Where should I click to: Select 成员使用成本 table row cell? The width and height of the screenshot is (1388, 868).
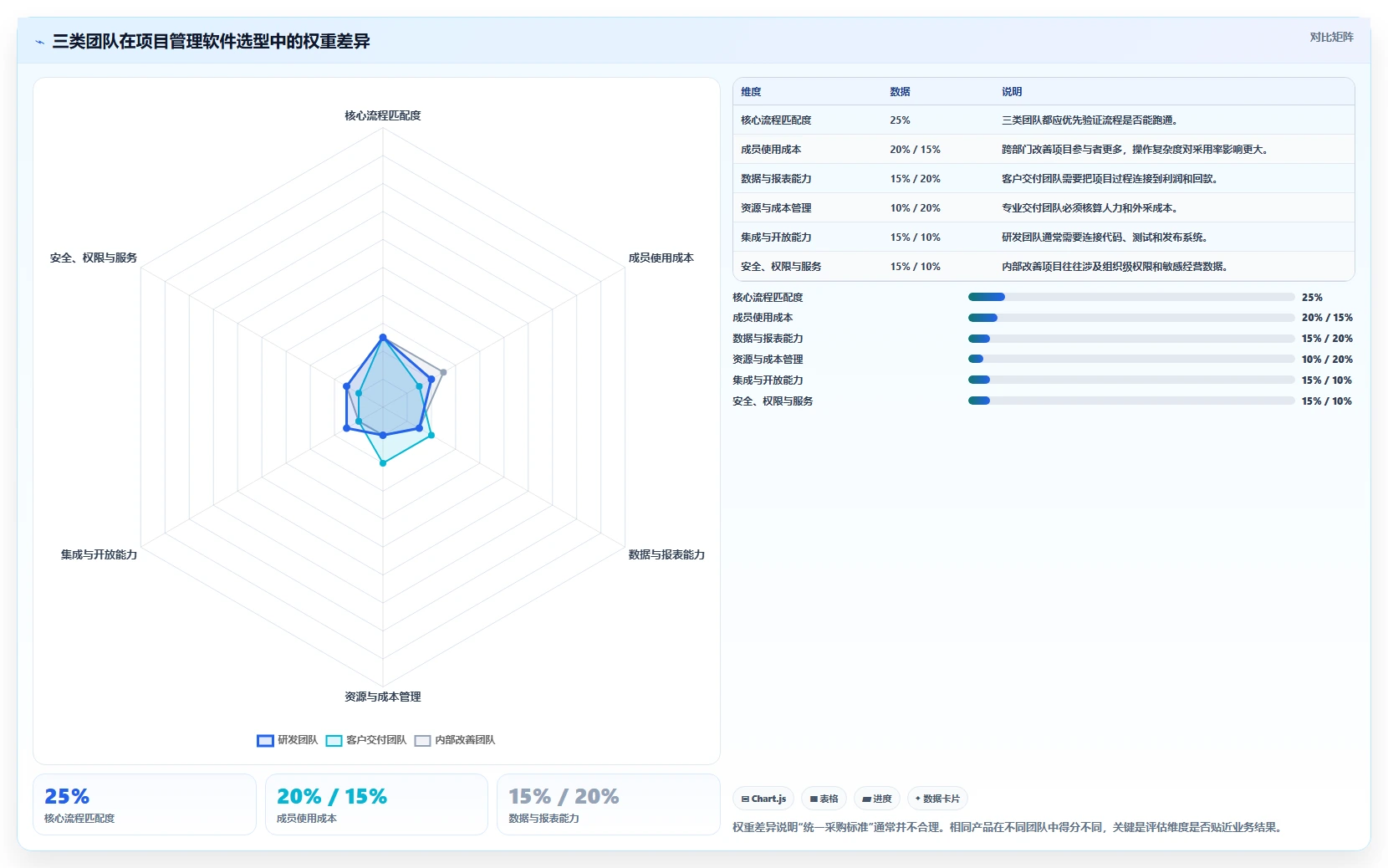[771, 150]
